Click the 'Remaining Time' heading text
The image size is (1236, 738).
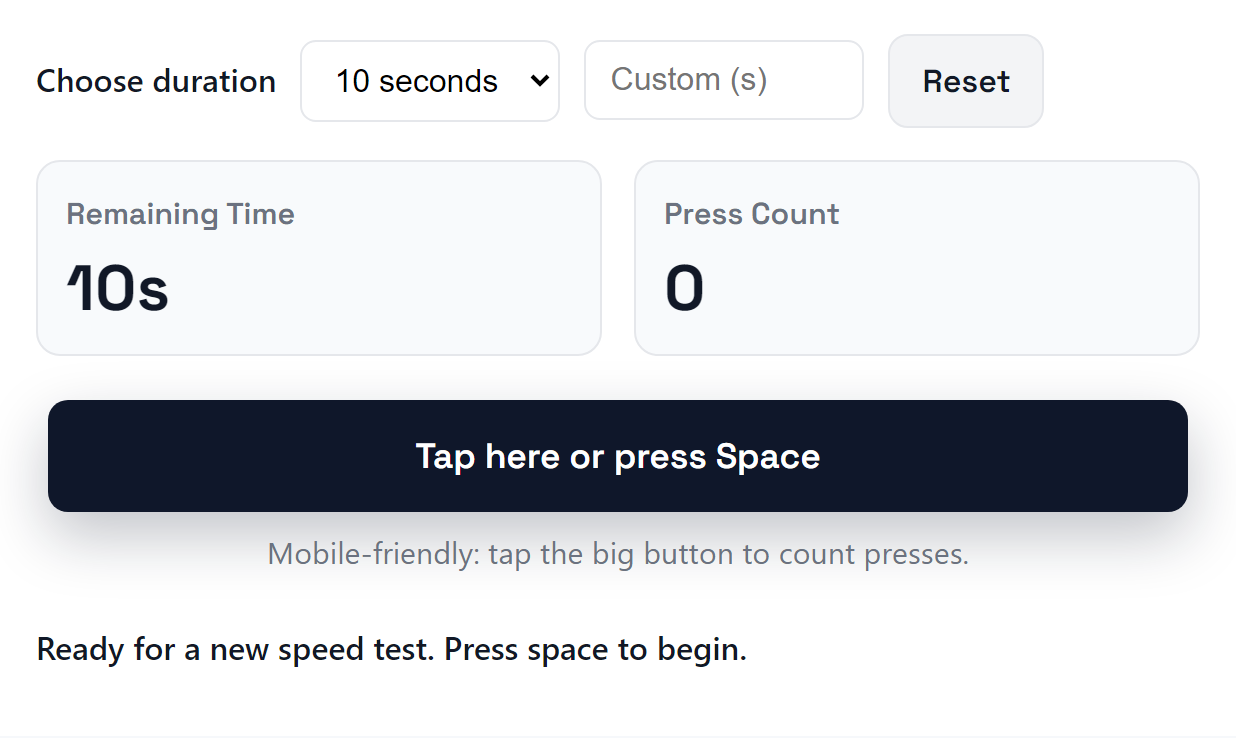[x=180, y=213]
